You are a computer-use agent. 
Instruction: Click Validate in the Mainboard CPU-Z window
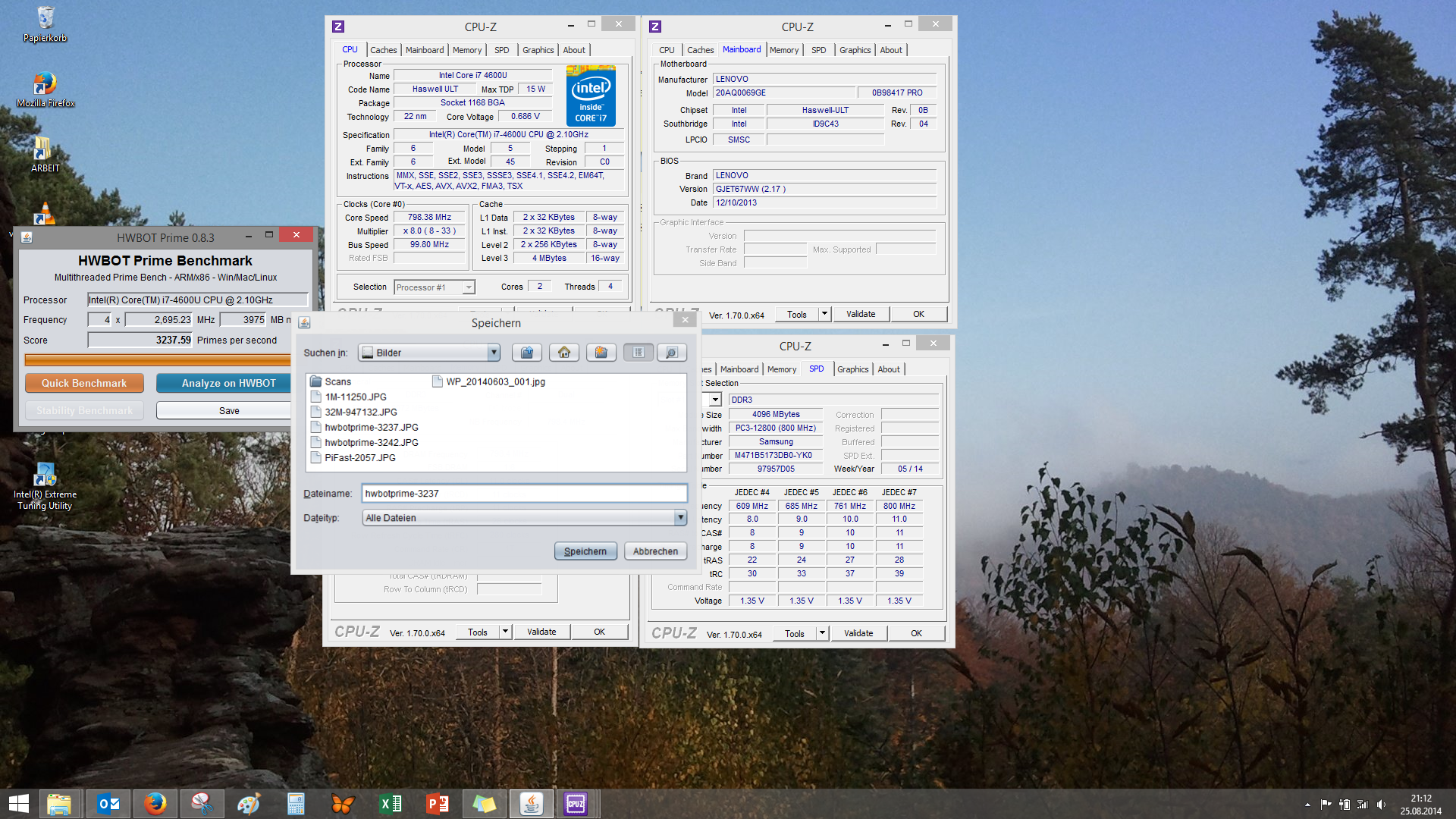[861, 314]
